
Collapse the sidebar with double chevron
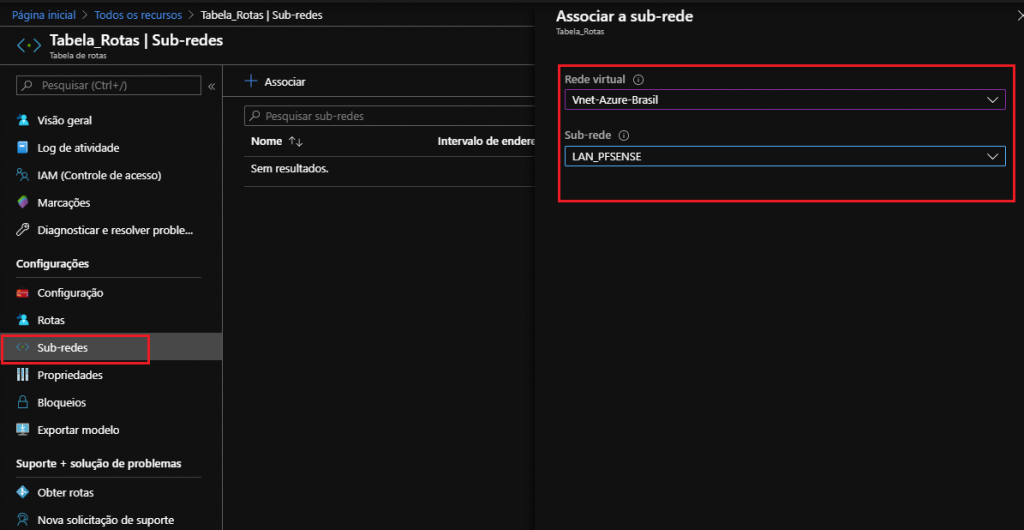tap(211, 87)
